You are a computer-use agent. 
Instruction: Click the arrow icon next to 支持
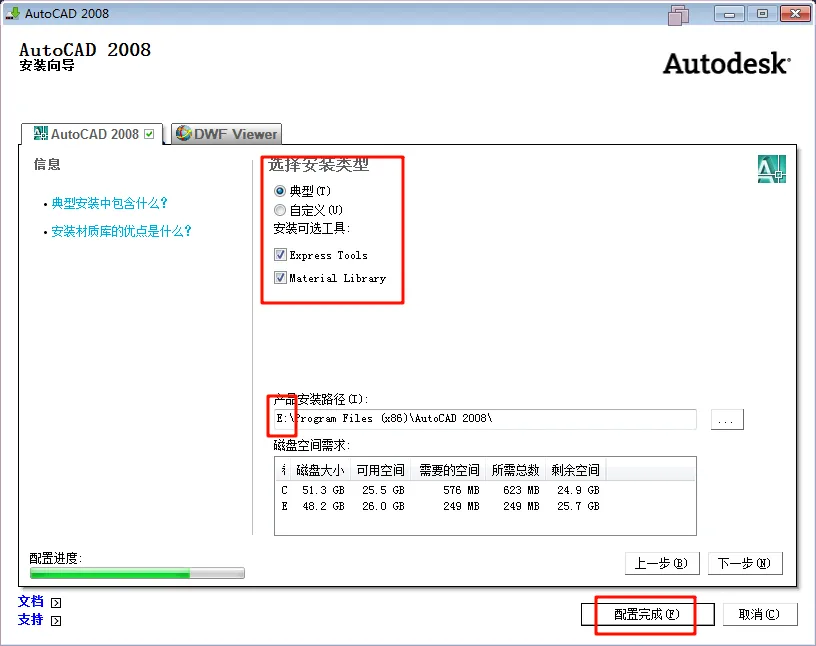(56, 620)
